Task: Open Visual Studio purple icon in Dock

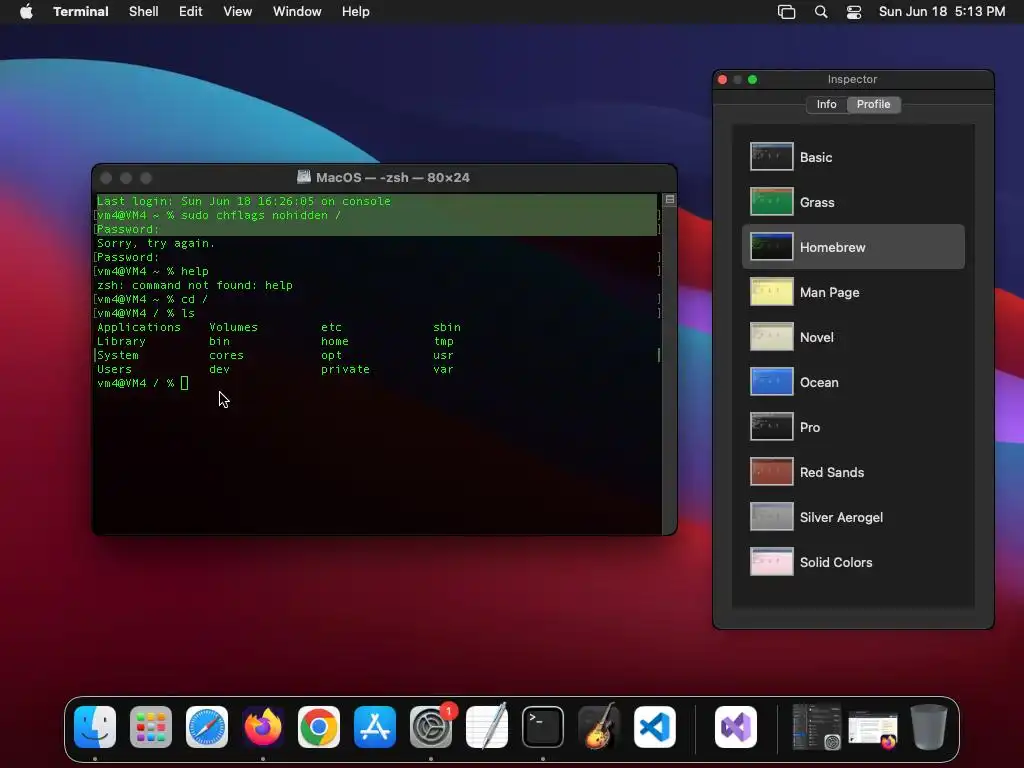Action: [x=736, y=727]
